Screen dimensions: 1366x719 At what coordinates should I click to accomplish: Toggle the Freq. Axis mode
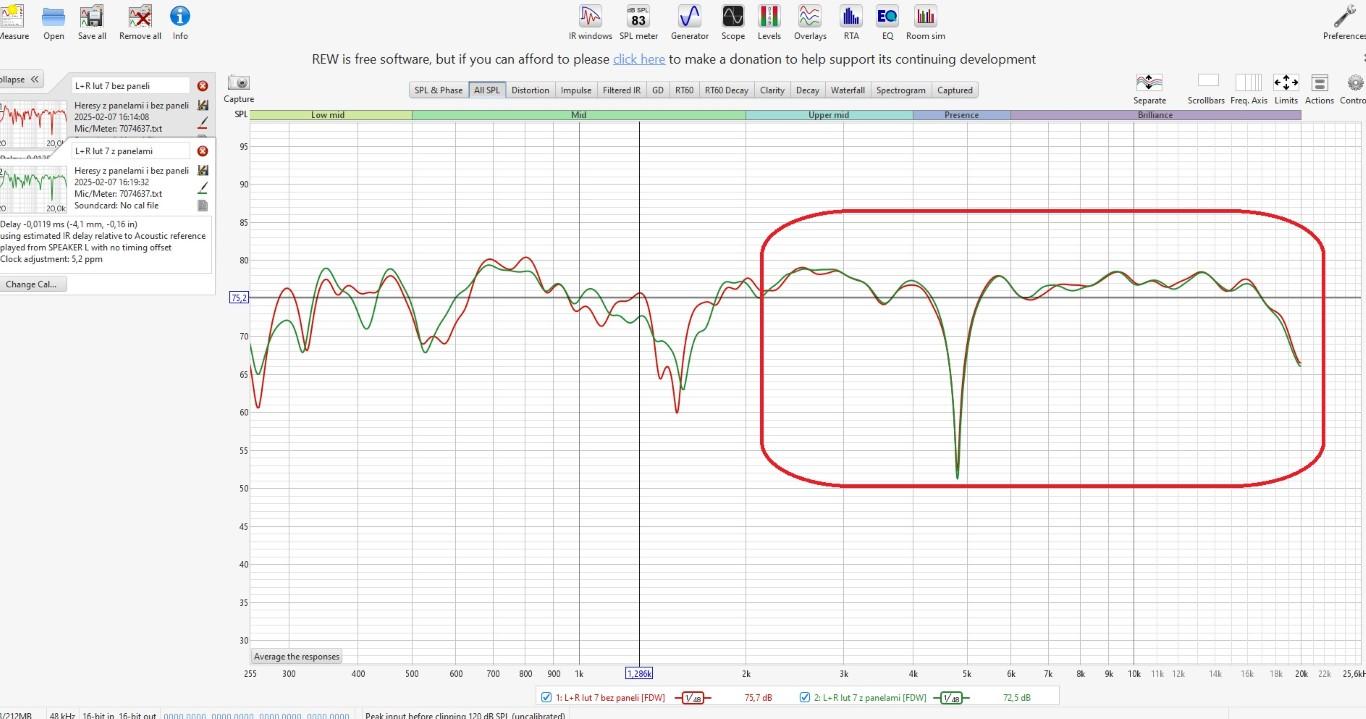coord(1248,82)
